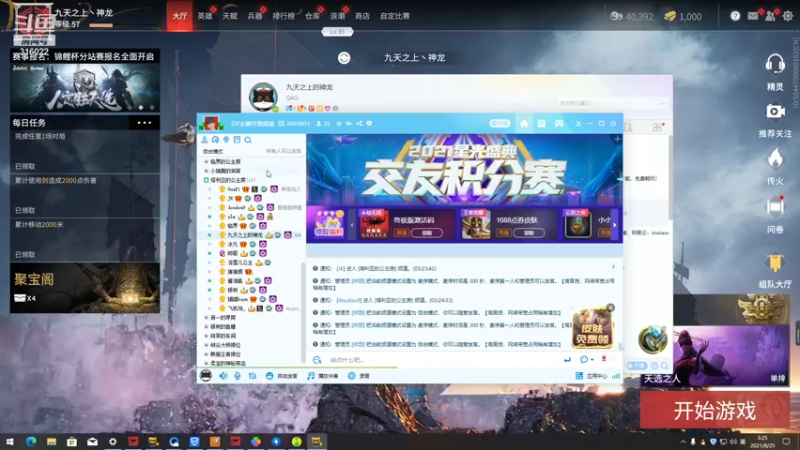800x450 pixels.
Task: Switch to the 兵器 tab
Action: [255, 16]
